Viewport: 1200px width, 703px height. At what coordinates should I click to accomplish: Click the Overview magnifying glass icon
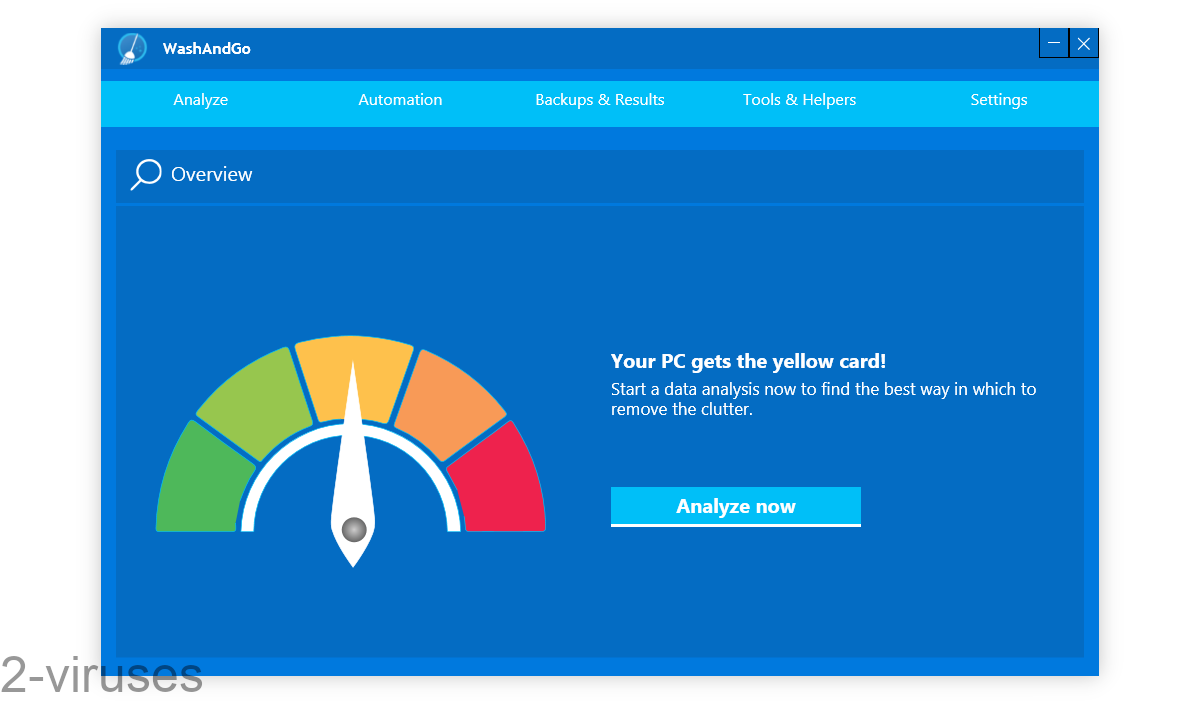(x=146, y=175)
